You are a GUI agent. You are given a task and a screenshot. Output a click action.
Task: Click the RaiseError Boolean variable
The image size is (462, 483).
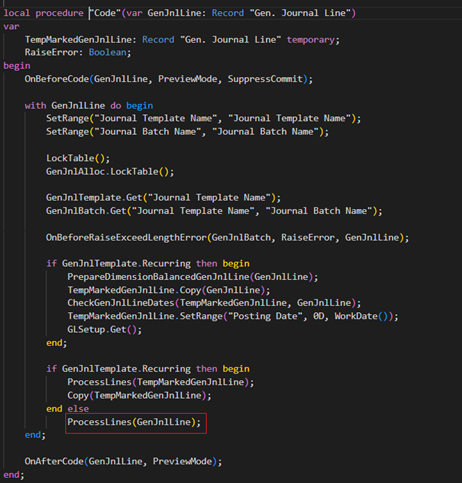(x=78, y=52)
